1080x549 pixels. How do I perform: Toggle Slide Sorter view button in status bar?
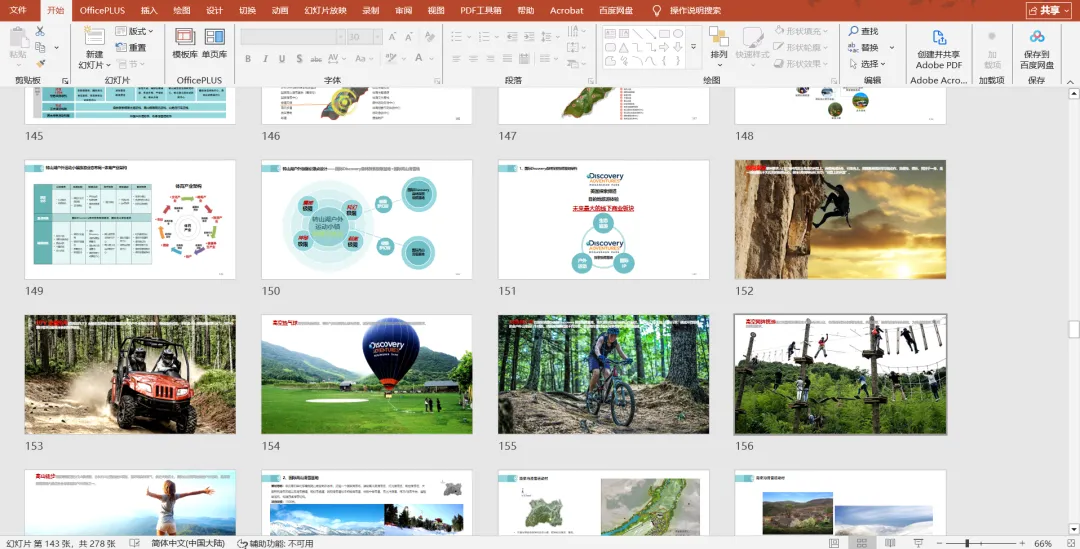[x=862, y=543]
